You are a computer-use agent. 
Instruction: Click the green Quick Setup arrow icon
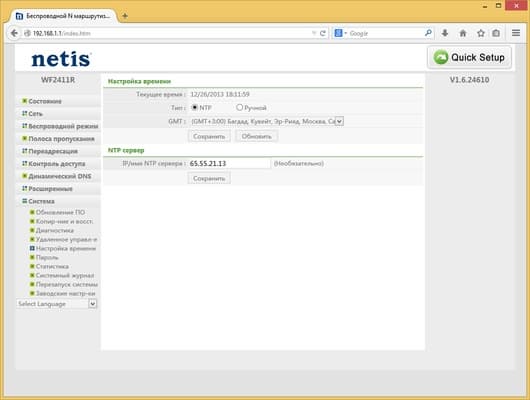coord(441,57)
